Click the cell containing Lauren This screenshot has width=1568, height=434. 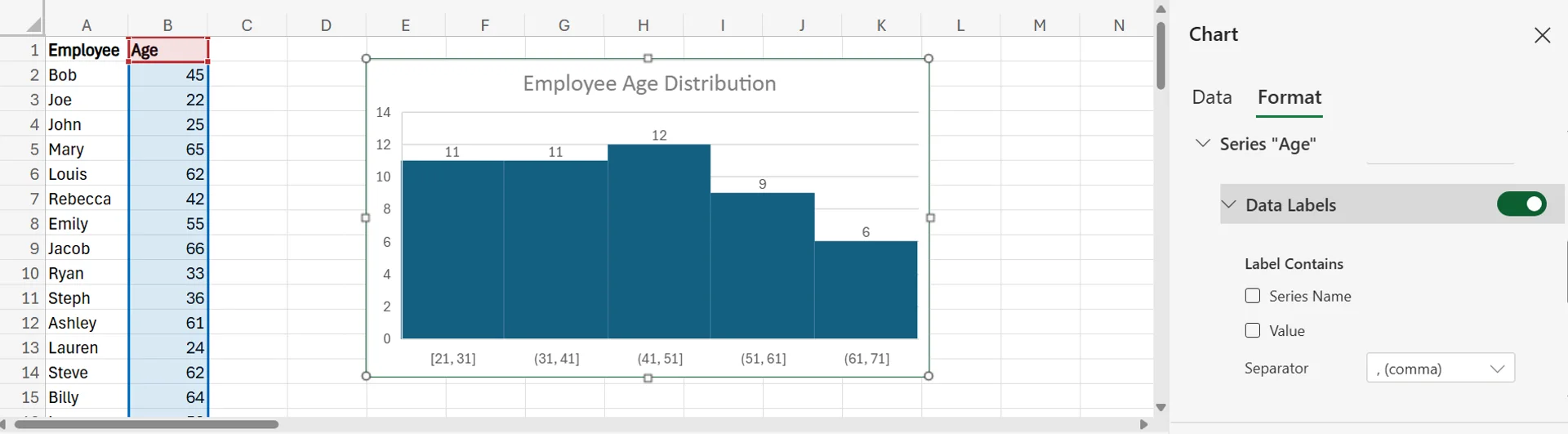[x=87, y=347]
